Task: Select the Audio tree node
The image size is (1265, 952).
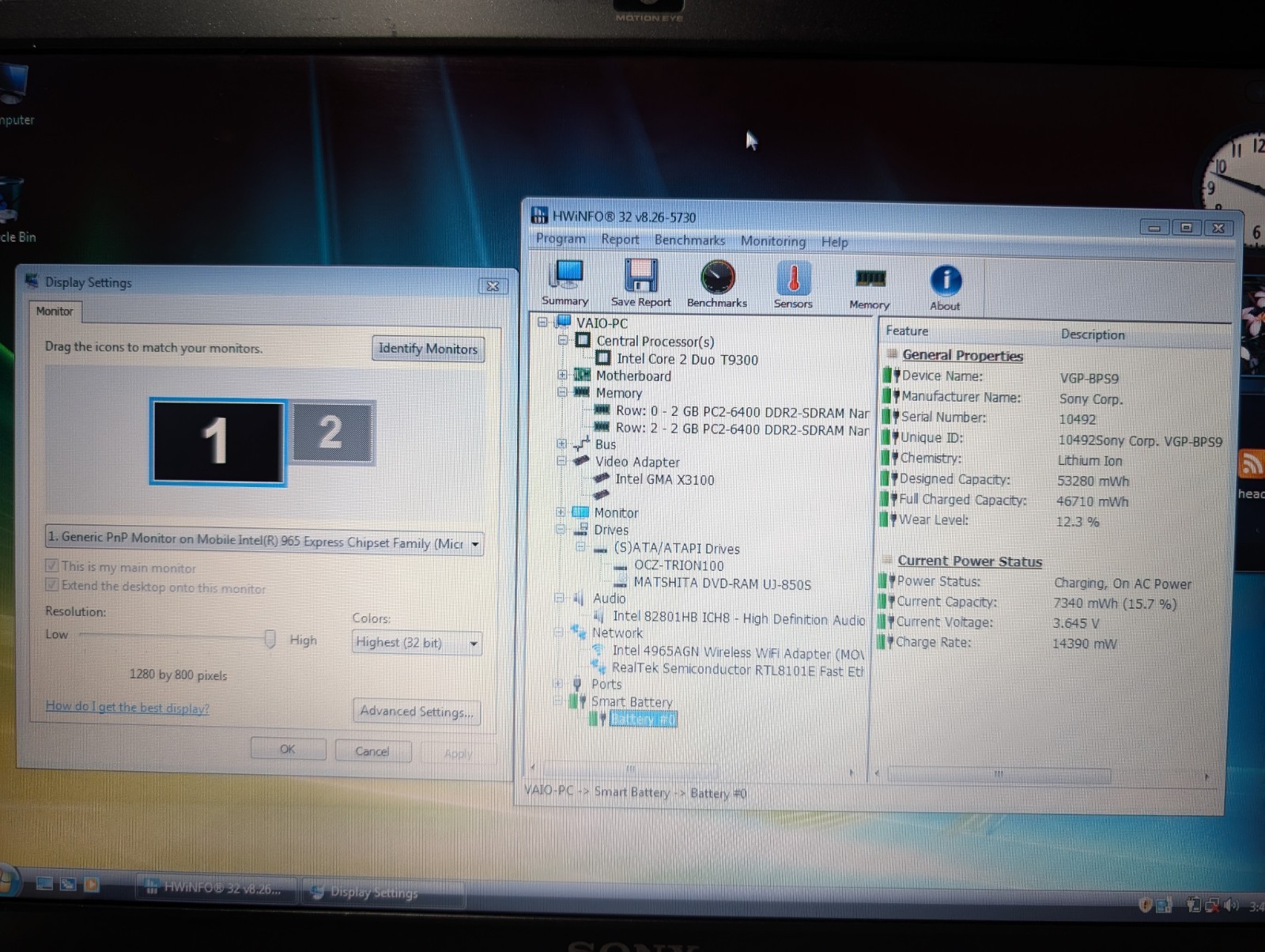Action: (x=609, y=599)
